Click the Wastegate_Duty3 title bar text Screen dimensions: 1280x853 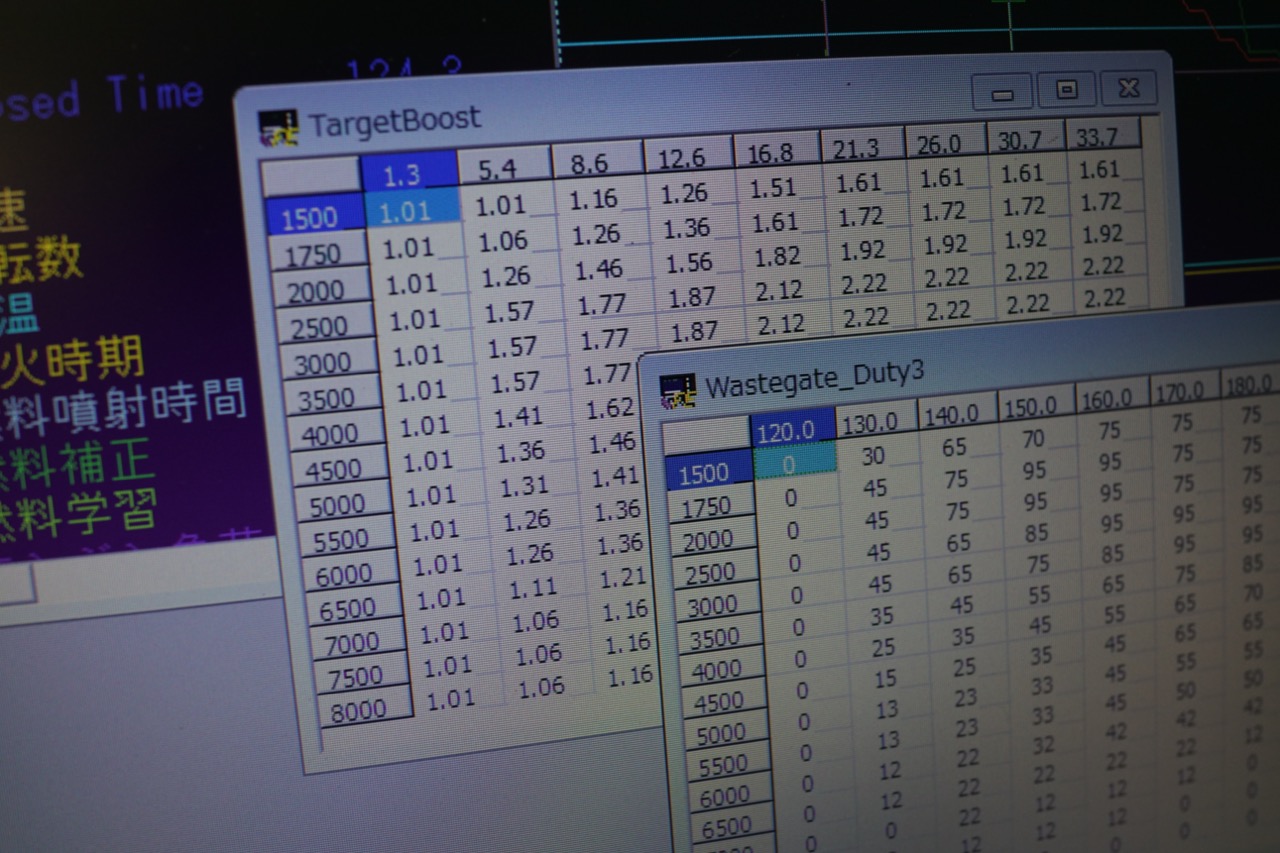pos(814,380)
